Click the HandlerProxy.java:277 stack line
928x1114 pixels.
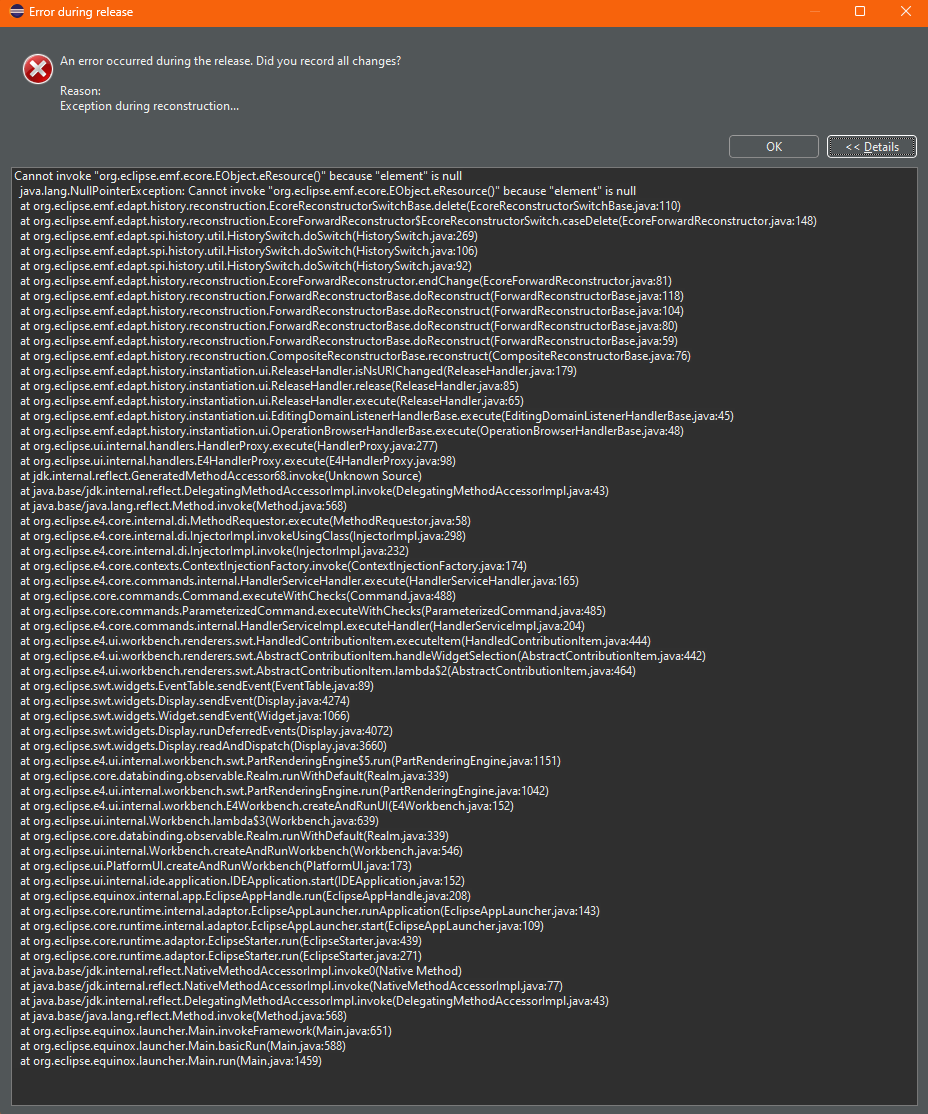pos(229,445)
